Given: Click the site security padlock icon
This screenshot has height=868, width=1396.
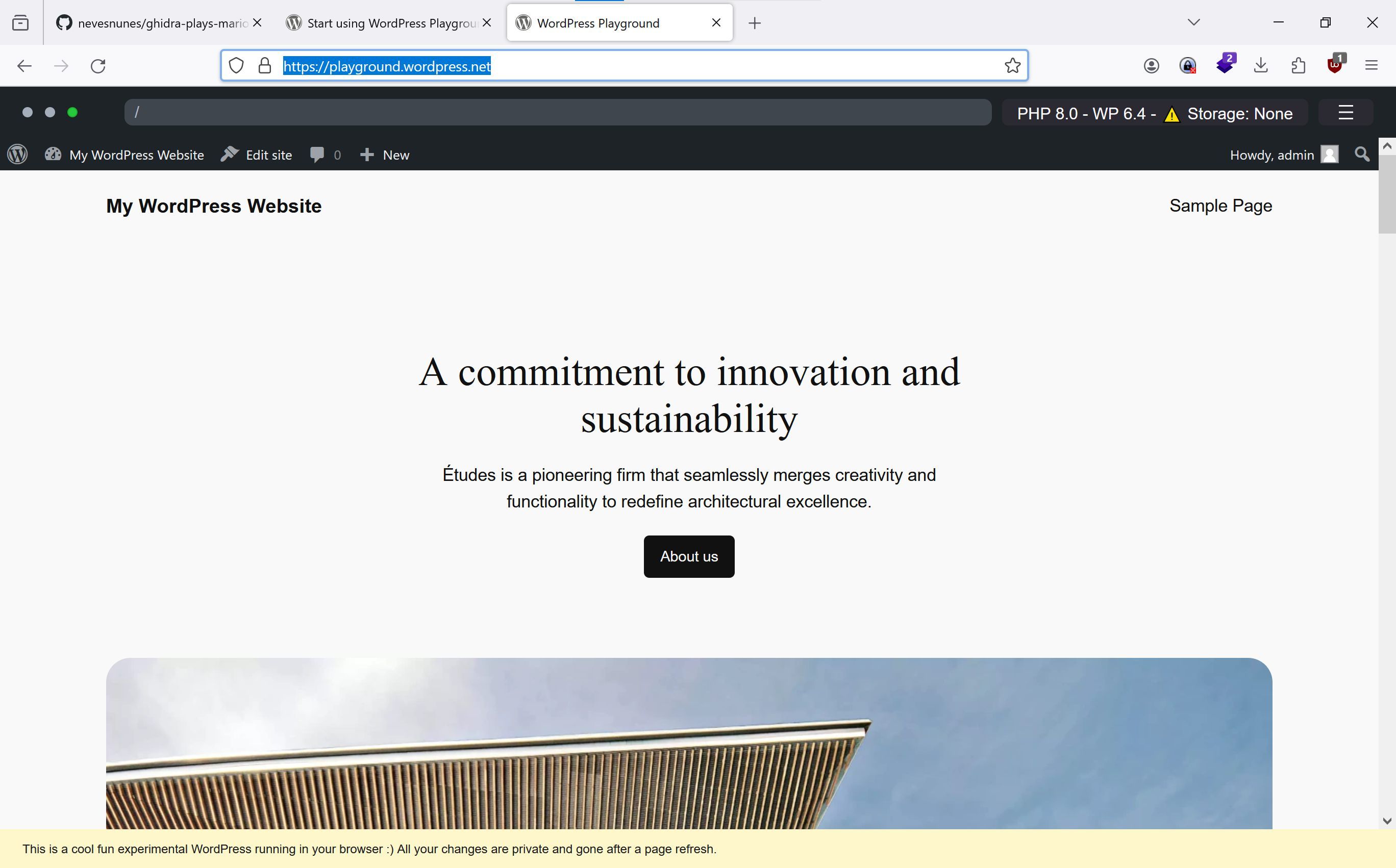Looking at the screenshot, I should (265, 65).
